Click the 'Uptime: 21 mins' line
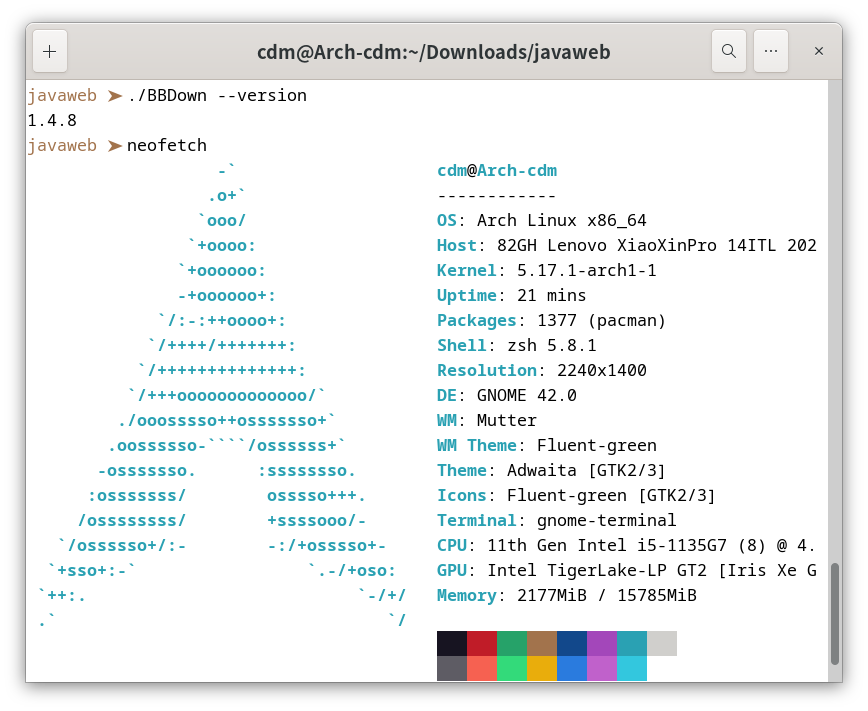 coord(512,295)
